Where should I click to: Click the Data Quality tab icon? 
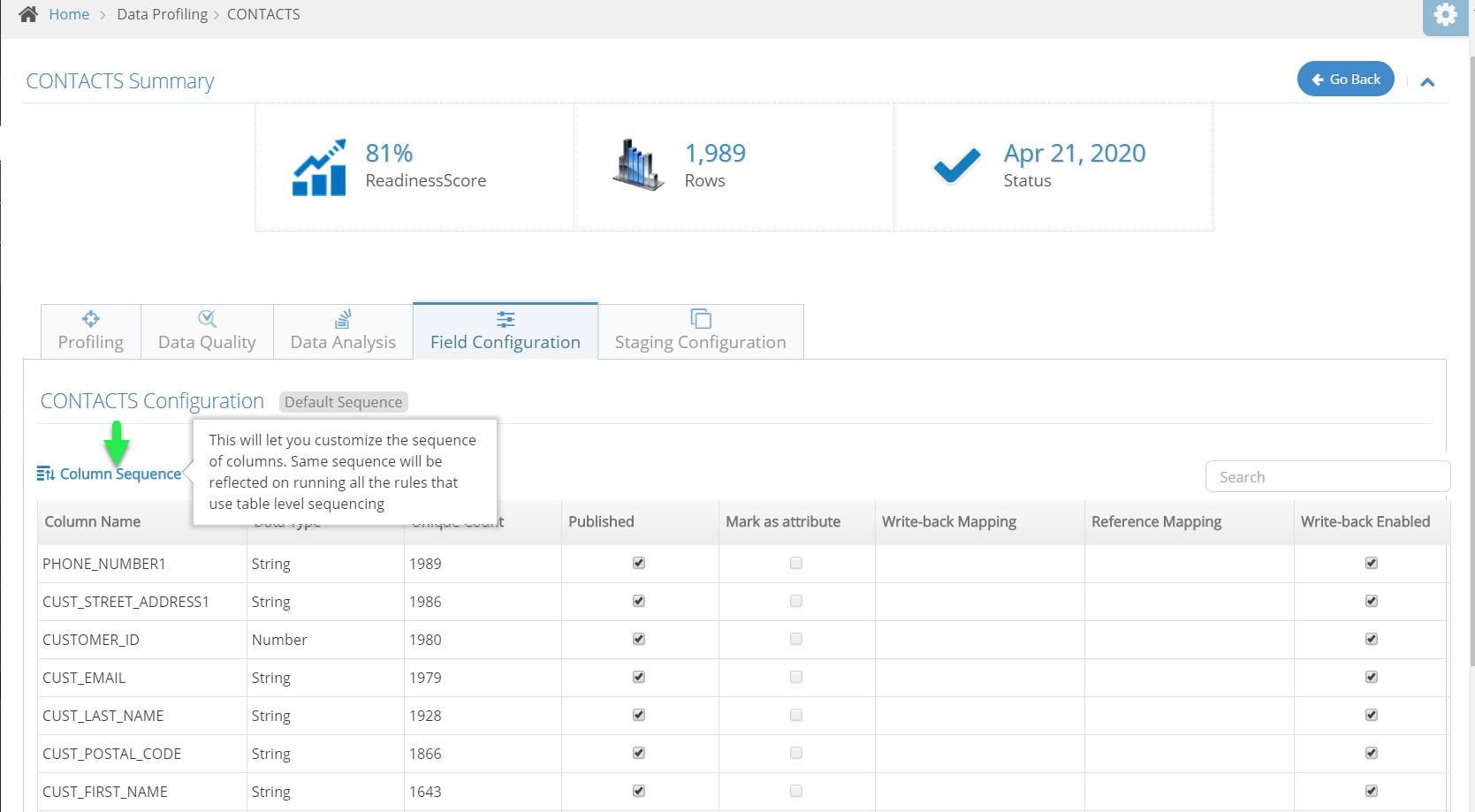[x=207, y=319]
